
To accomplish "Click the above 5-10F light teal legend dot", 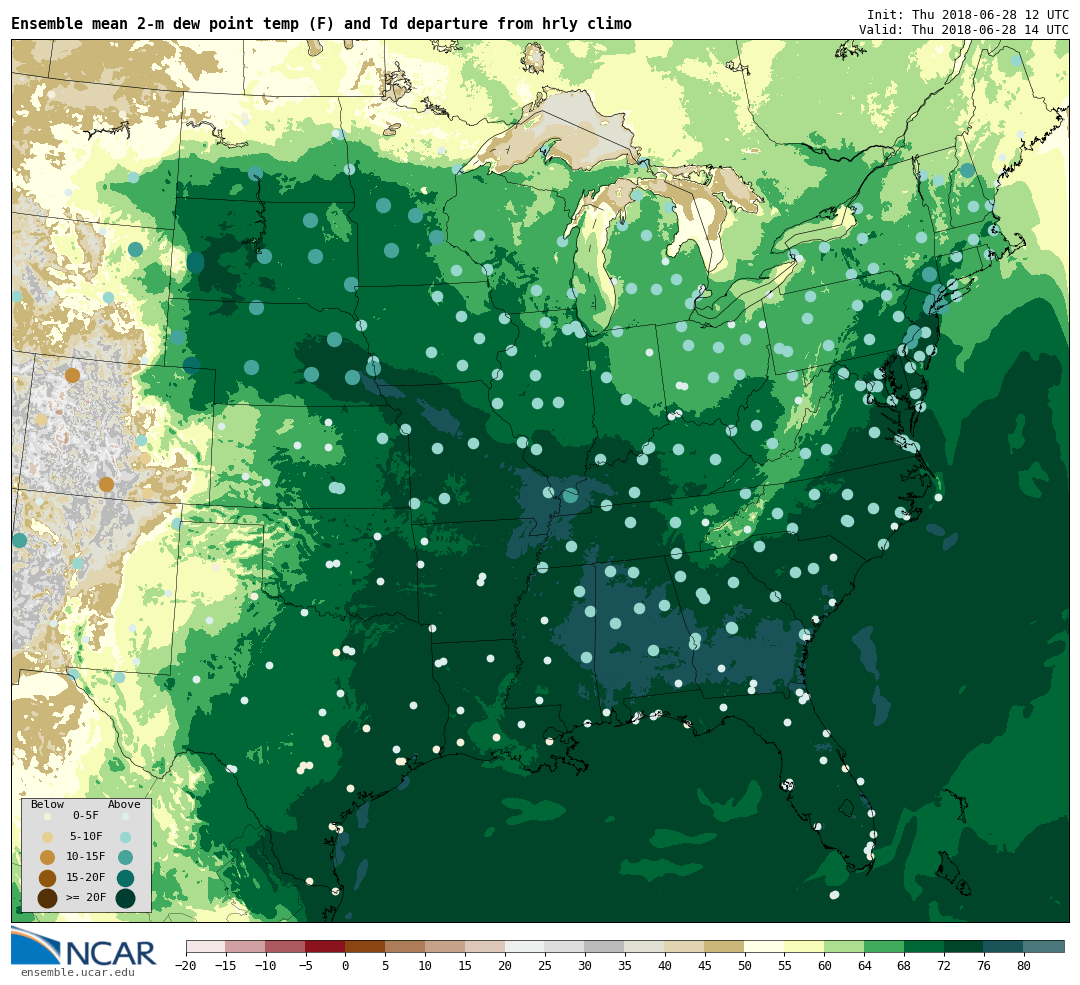I will (x=125, y=838).
